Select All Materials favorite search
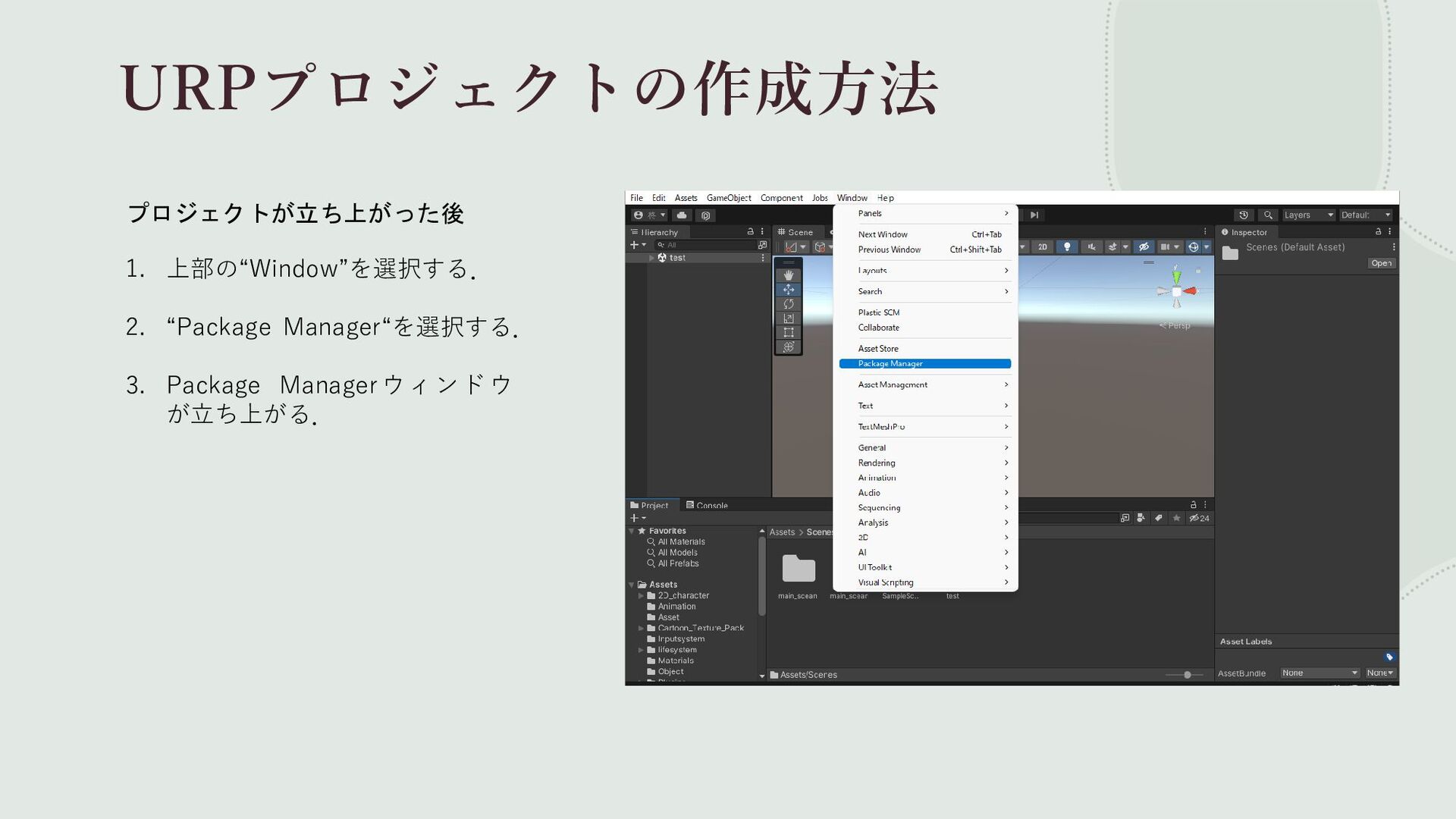1456x819 pixels. pyautogui.click(x=676, y=542)
